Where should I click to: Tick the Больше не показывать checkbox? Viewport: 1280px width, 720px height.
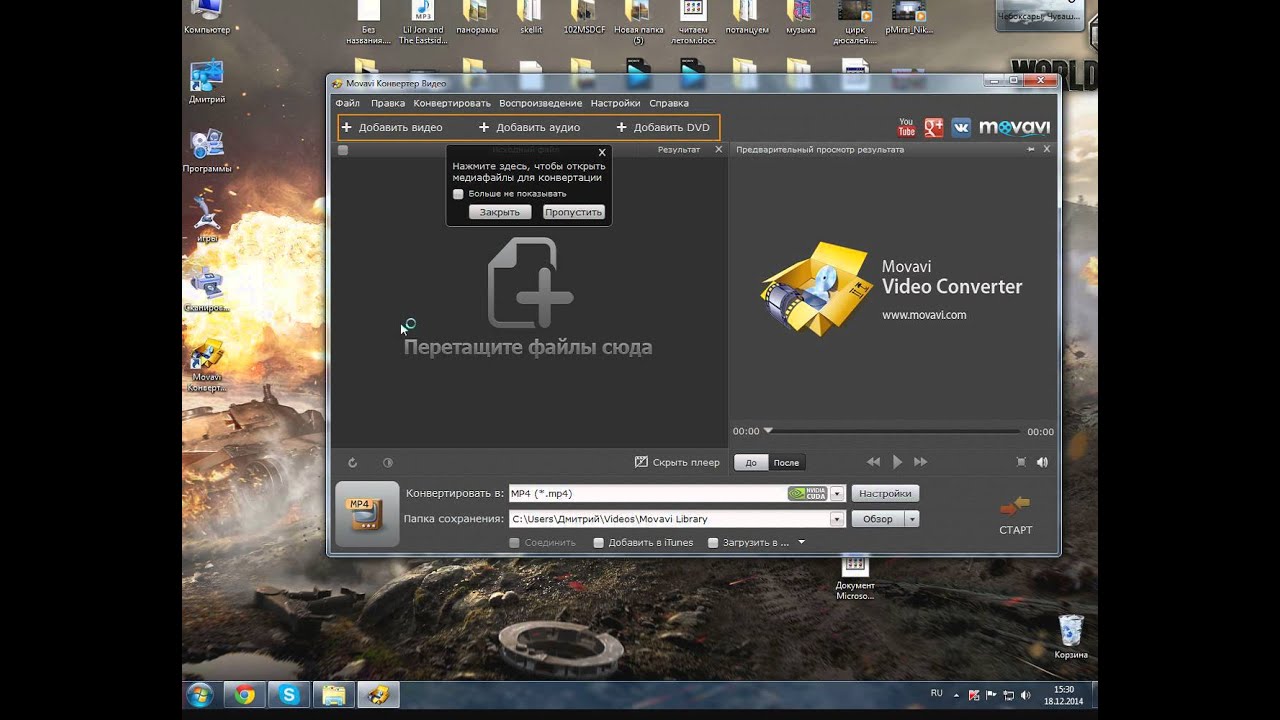point(459,194)
